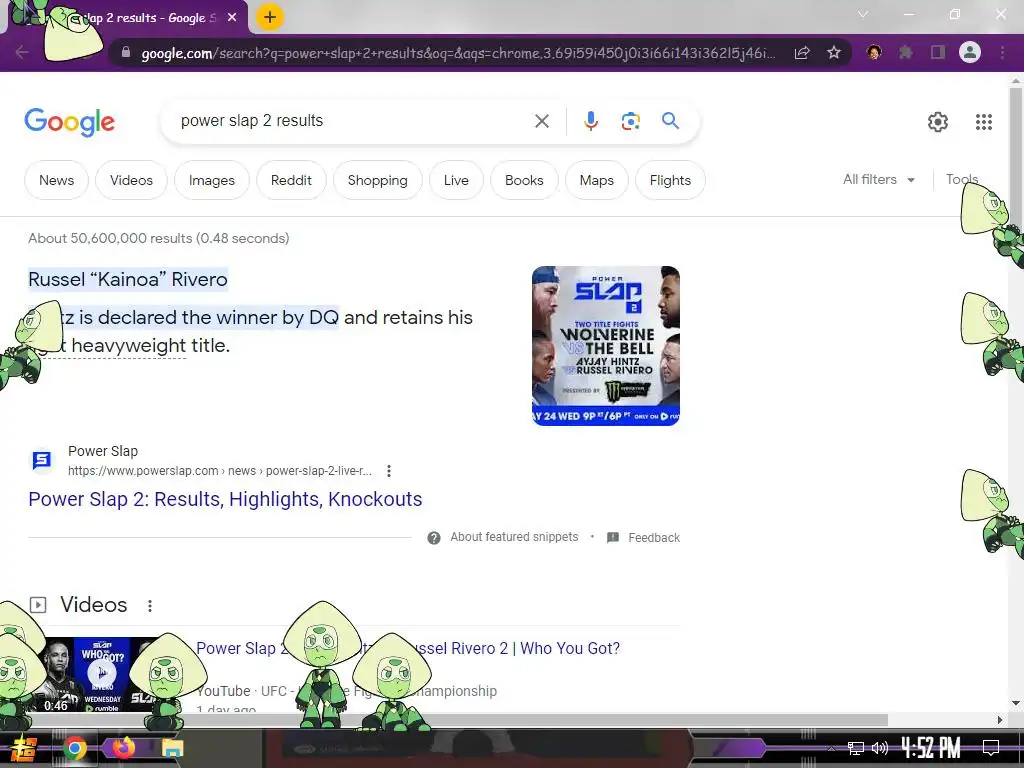Image resolution: width=1024 pixels, height=768 pixels.
Task: Start a voice search with the microphone
Action: tap(590, 121)
